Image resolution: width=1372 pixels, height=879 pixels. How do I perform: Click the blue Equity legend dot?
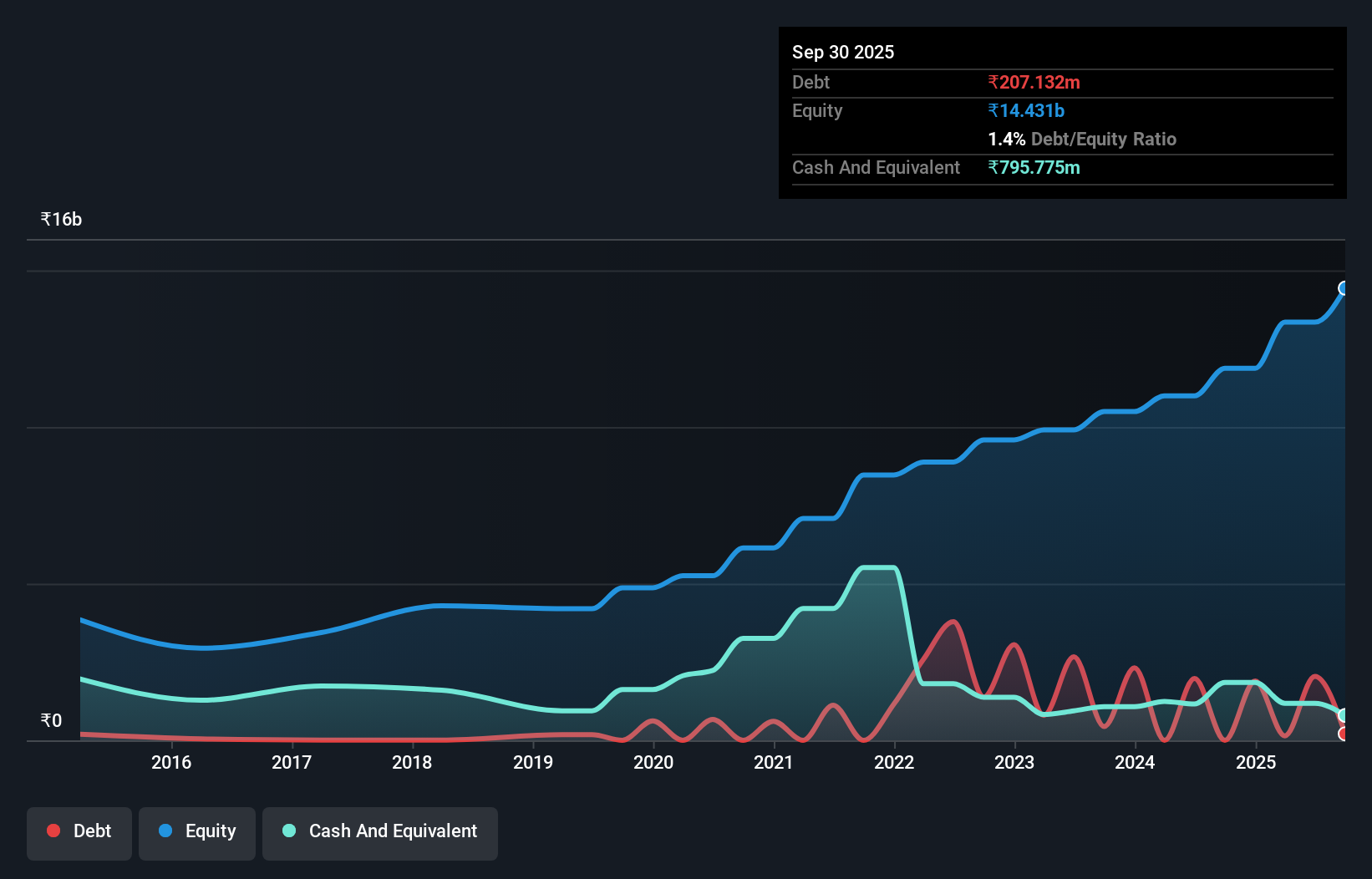click(164, 831)
